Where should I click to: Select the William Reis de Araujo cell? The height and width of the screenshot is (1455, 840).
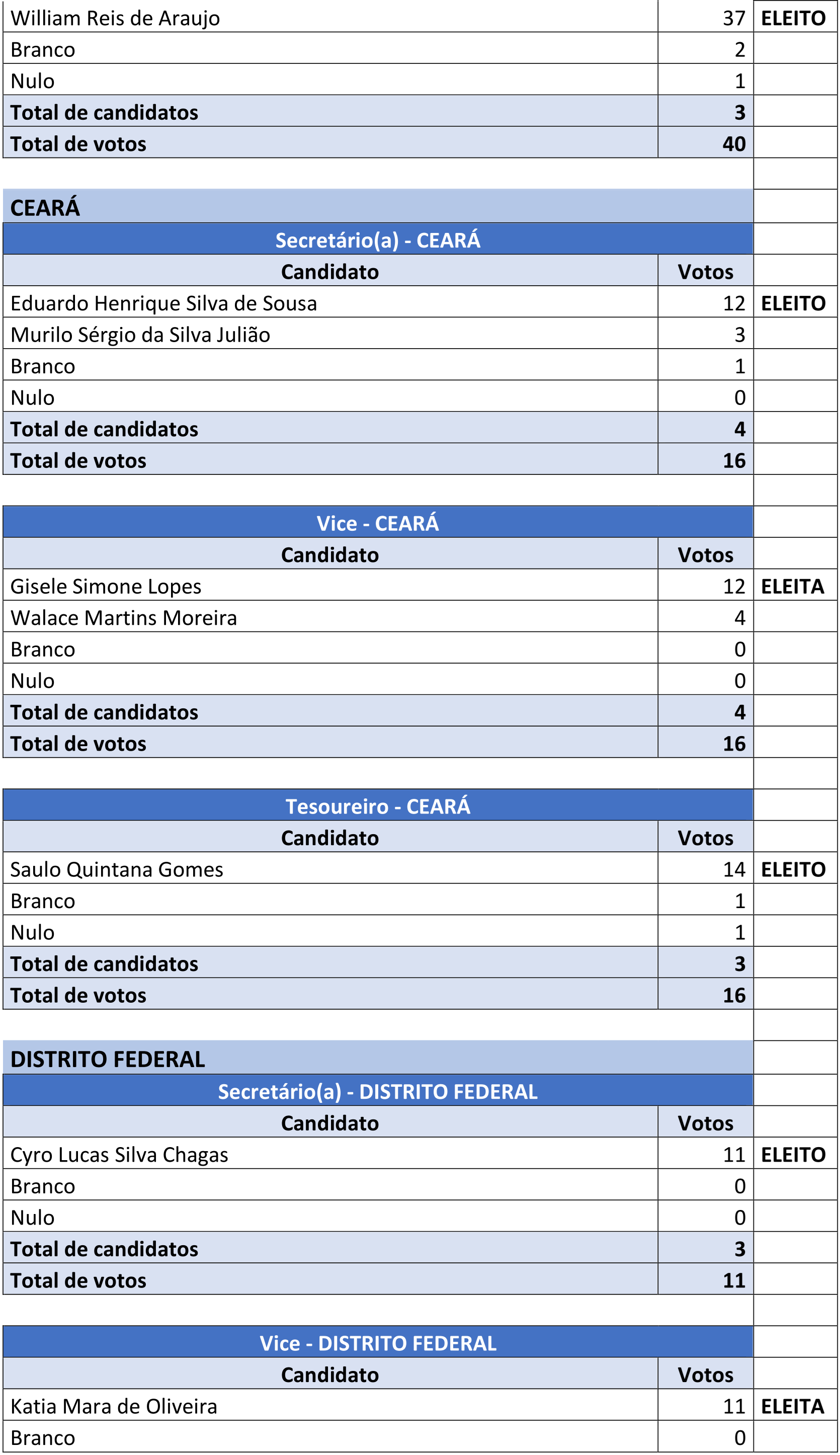coord(115,19)
